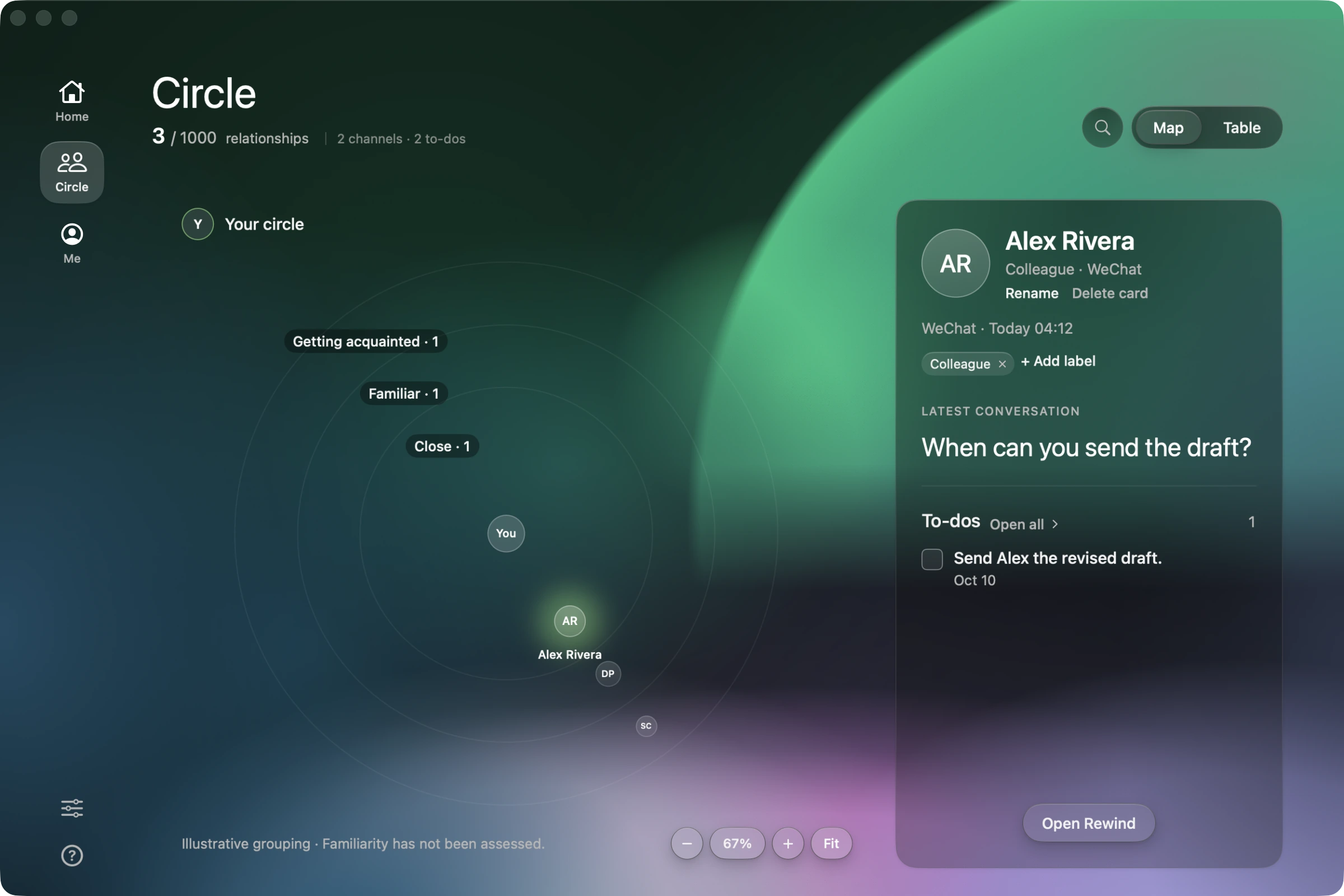Click the Alex Rivera card title
Image resolution: width=1344 pixels, height=896 pixels.
tap(1070, 241)
